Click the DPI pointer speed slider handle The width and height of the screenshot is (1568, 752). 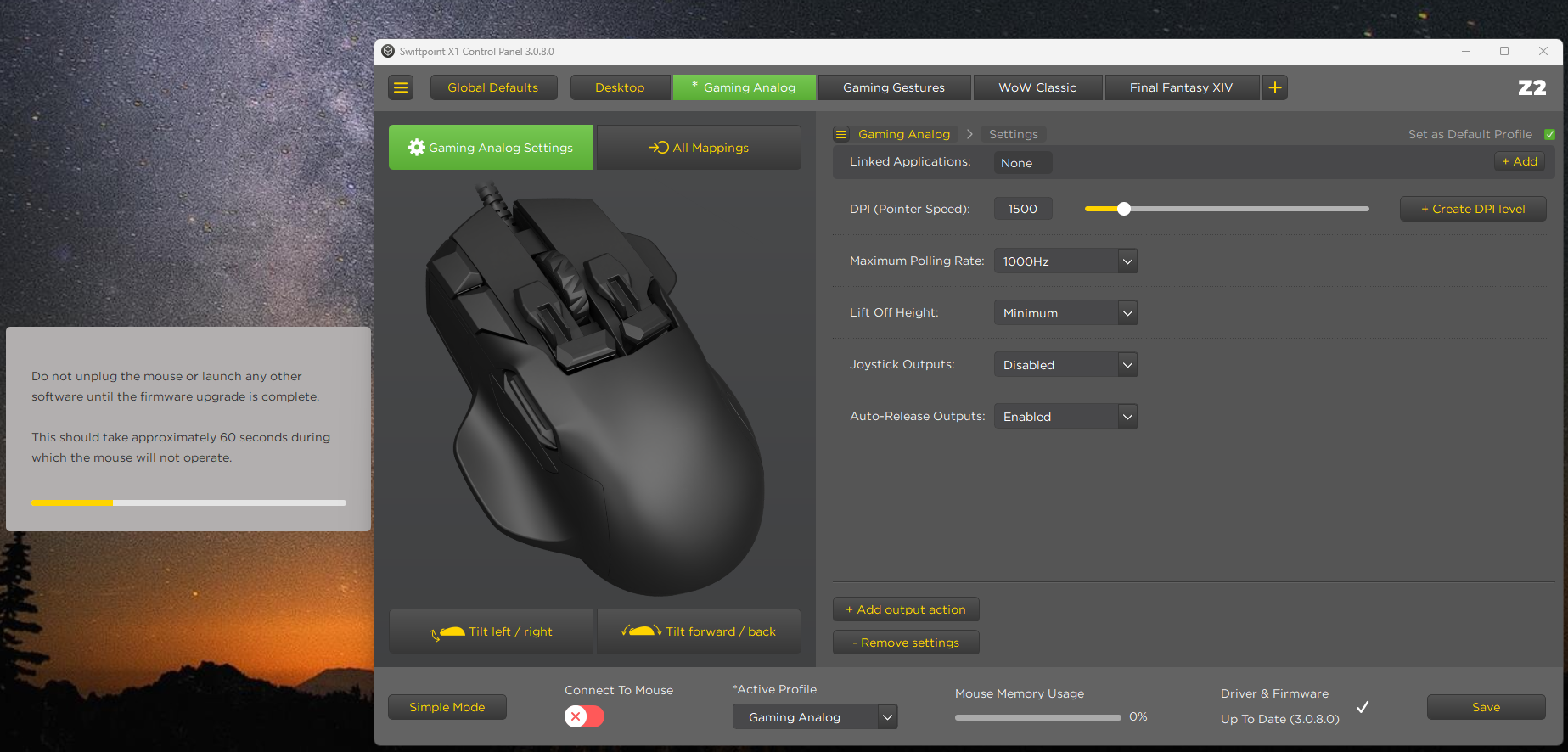click(x=1124, y=209)
